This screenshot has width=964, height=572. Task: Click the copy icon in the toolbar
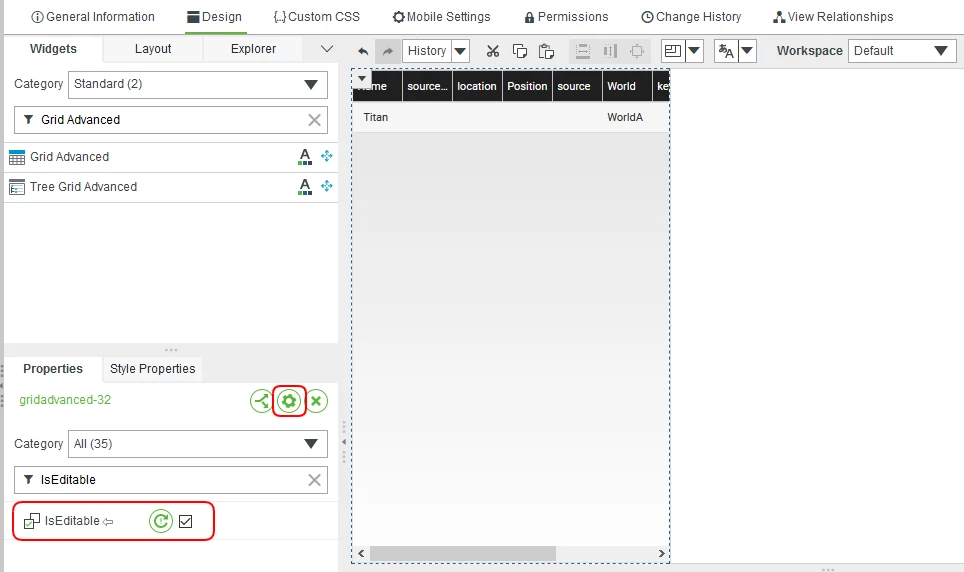tap(520, 51)
